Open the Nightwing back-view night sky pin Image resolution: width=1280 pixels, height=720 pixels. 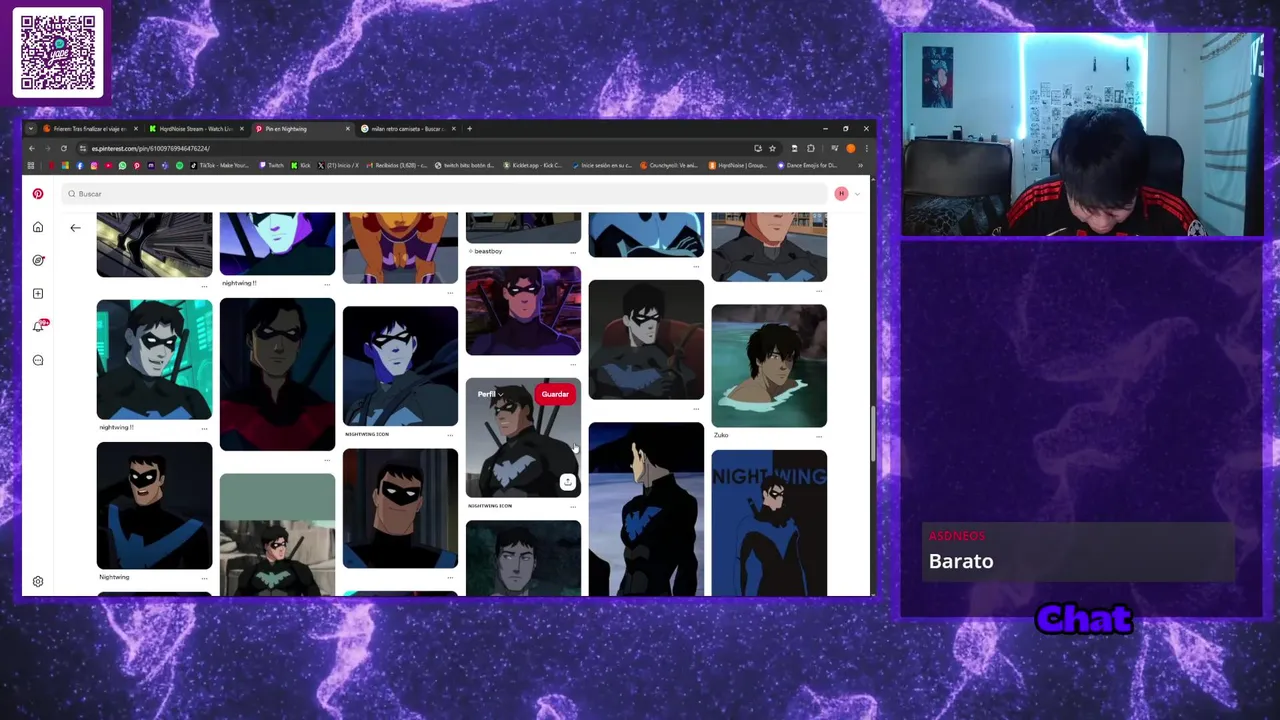(646, 509)
